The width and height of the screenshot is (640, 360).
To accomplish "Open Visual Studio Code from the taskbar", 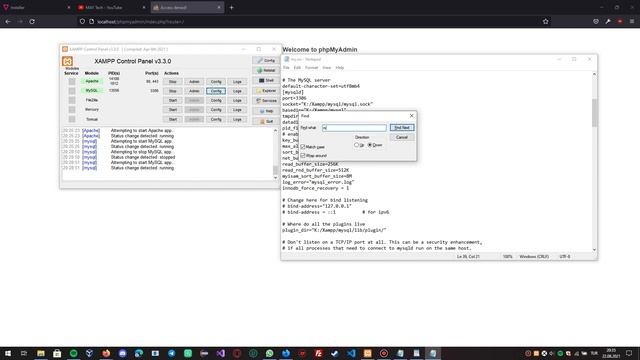I will [x=351, y=353].
